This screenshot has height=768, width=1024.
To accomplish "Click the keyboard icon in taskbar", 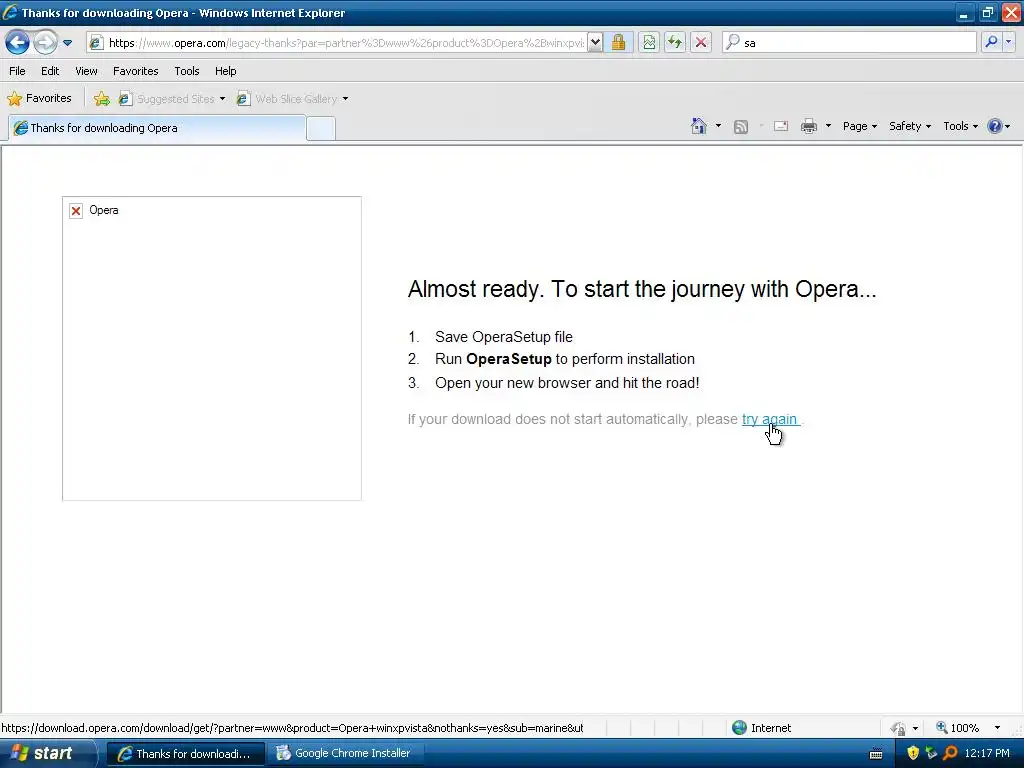I will pyautogui.click(x=876, y=754).
